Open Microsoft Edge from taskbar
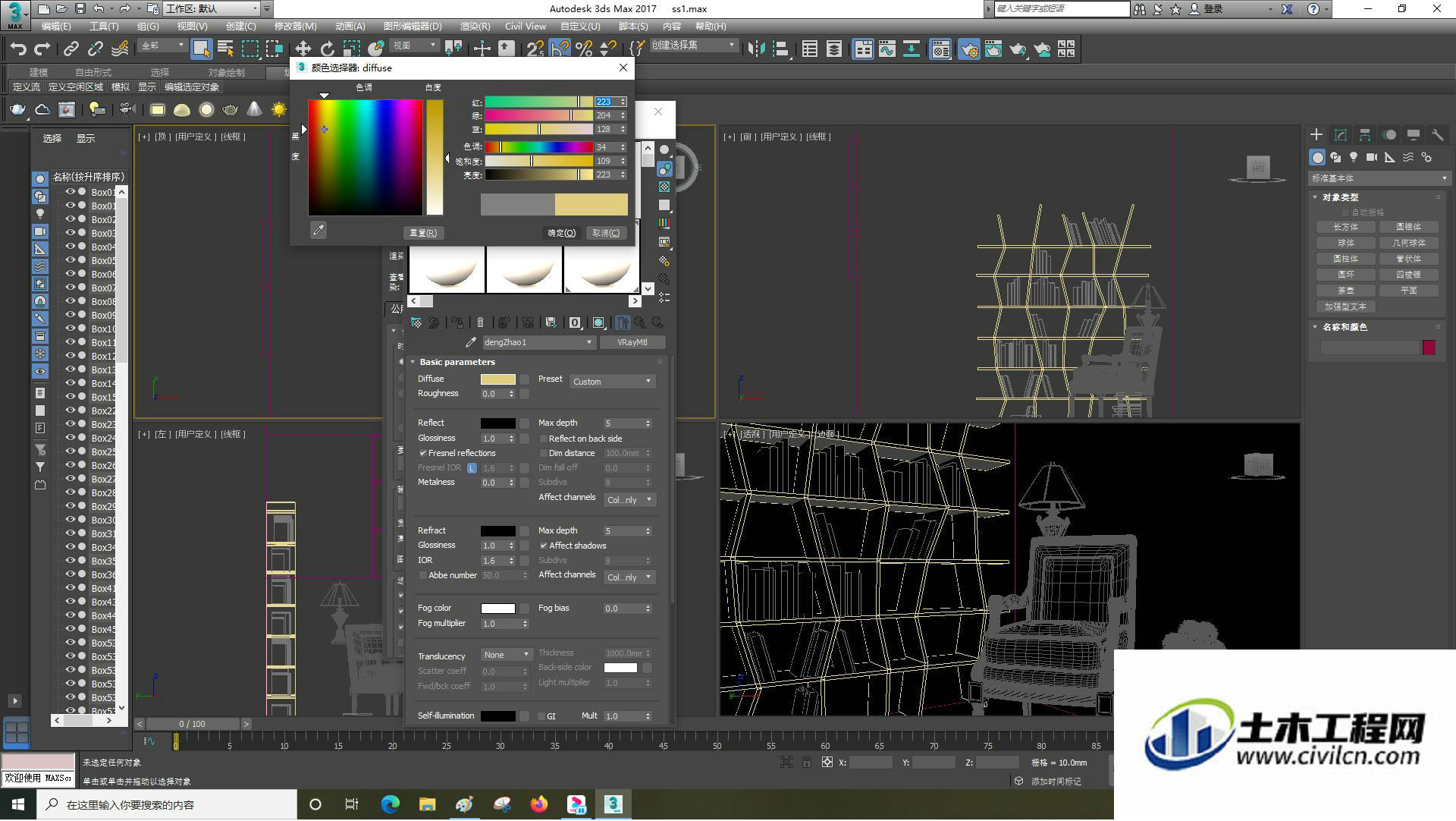This screenshot has width=1456, height=821. point(390,804)
